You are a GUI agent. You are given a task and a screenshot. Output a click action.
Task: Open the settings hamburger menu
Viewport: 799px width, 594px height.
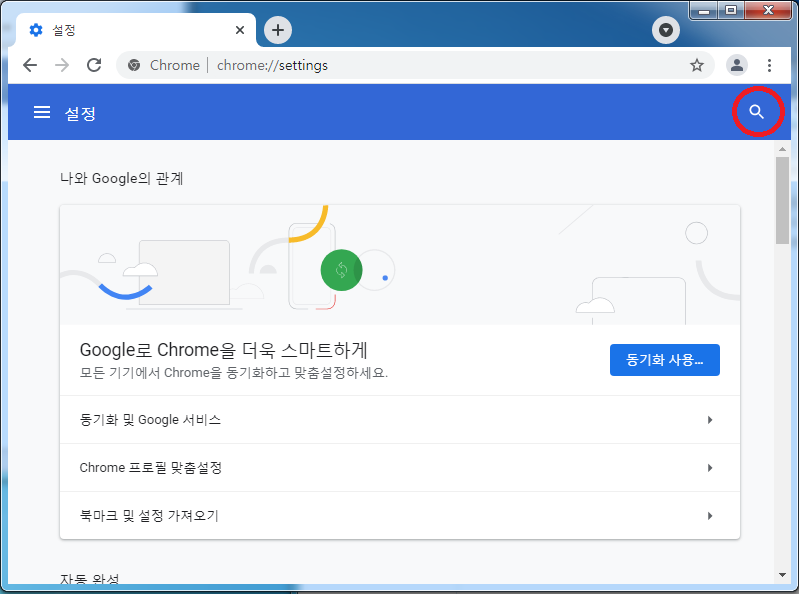(42, 112)
